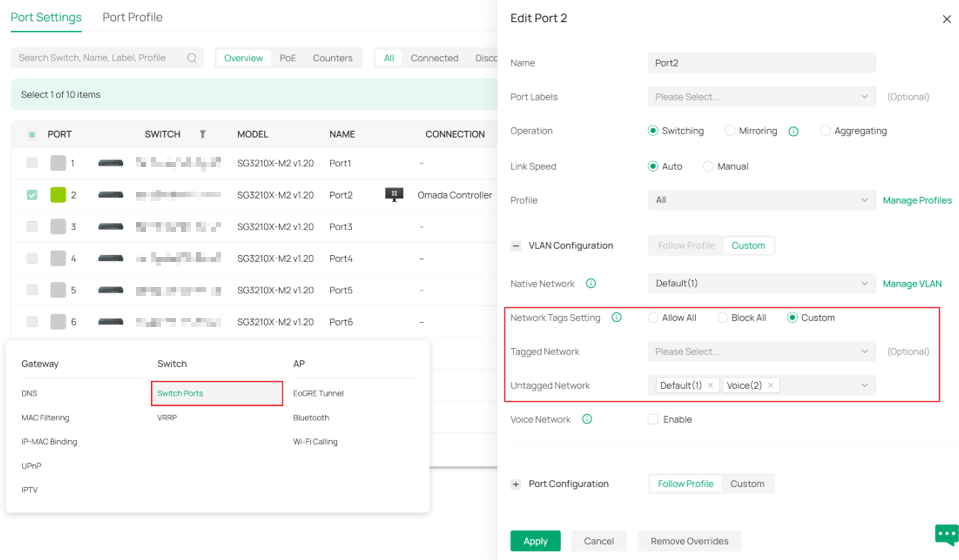
Task: Click the Cancel button
Action: (x=599, y=541)
